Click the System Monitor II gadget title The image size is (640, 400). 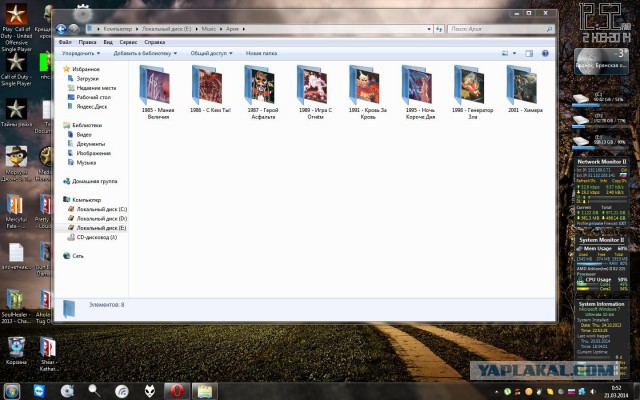pyautogui.click(x=602, y=240)
